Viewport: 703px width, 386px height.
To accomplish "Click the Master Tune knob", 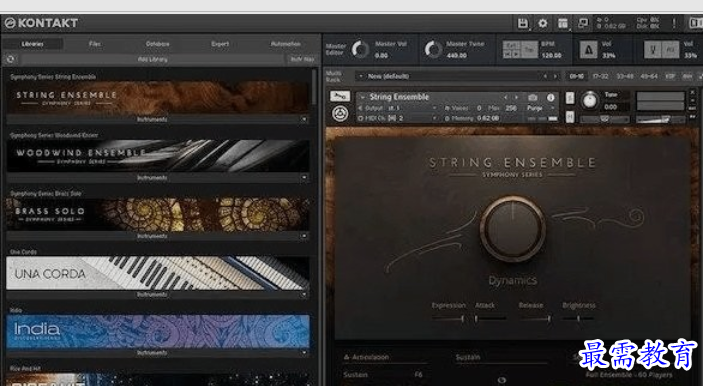I will click(x=433, y=49).
